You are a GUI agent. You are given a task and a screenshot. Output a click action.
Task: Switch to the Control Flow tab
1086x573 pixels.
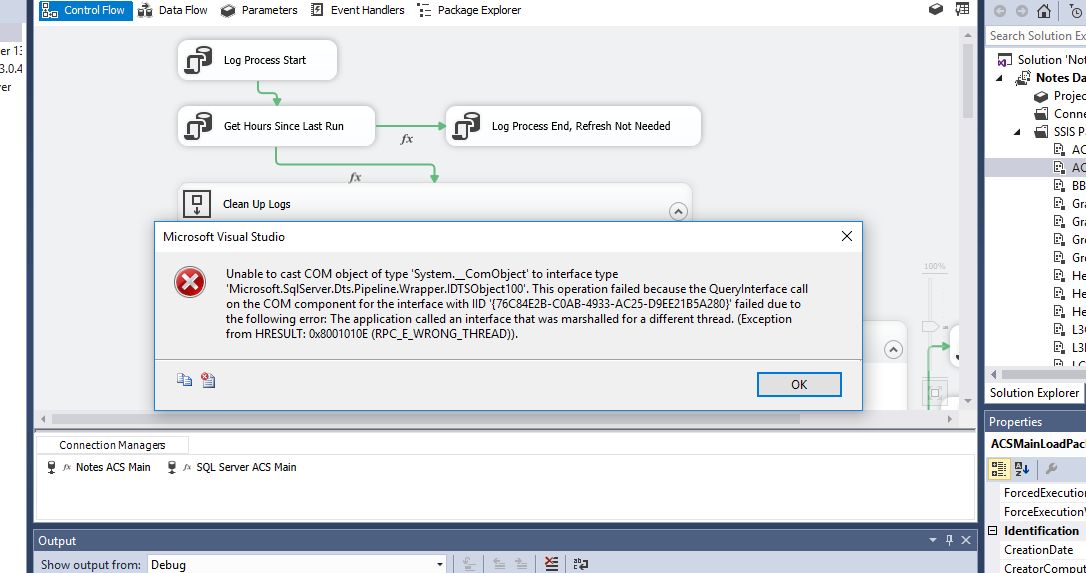pos(85,10)
